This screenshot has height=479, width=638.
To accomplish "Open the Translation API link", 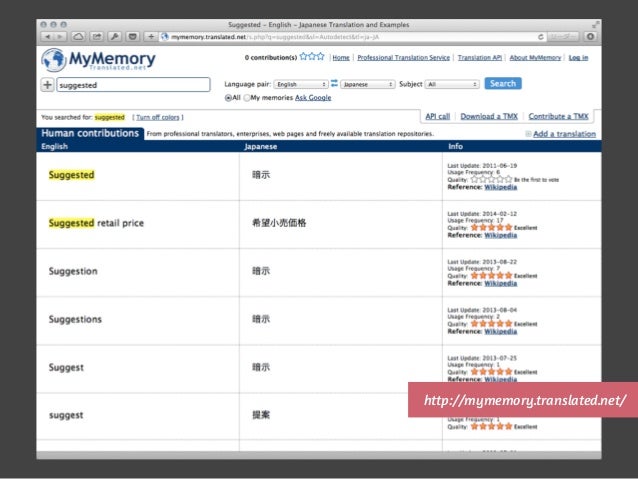I will click(480, 58).
